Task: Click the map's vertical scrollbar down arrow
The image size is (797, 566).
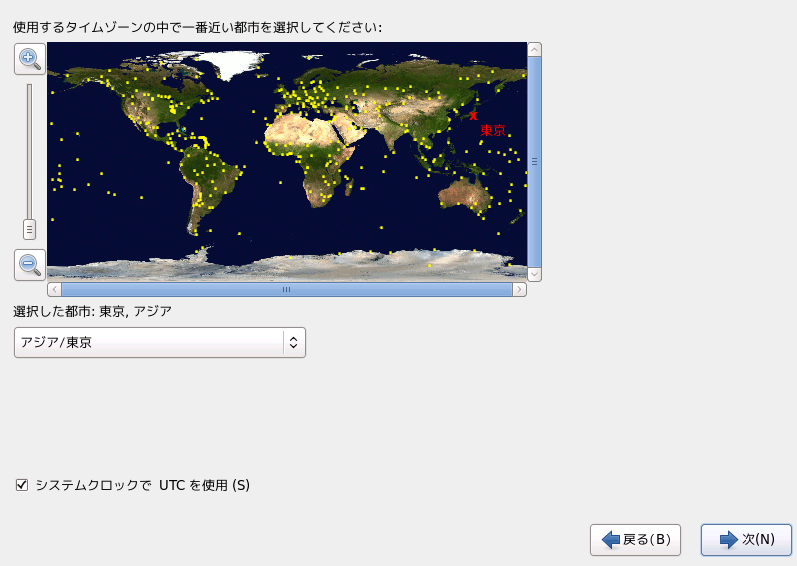Action: pos(534,273)
